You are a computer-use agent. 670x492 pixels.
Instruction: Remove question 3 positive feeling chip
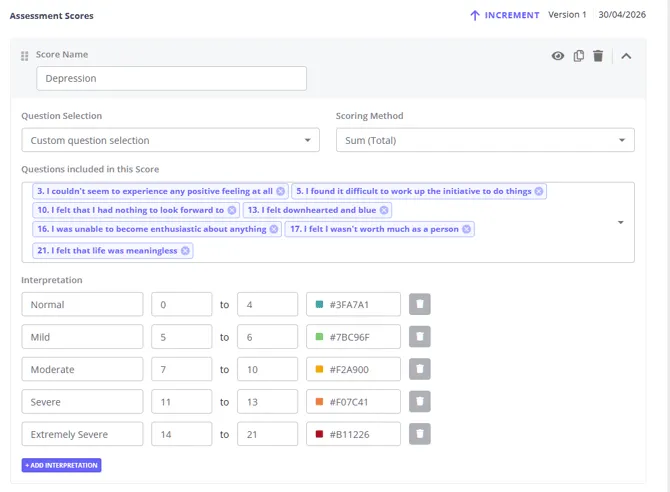click(x=280, y=191)
